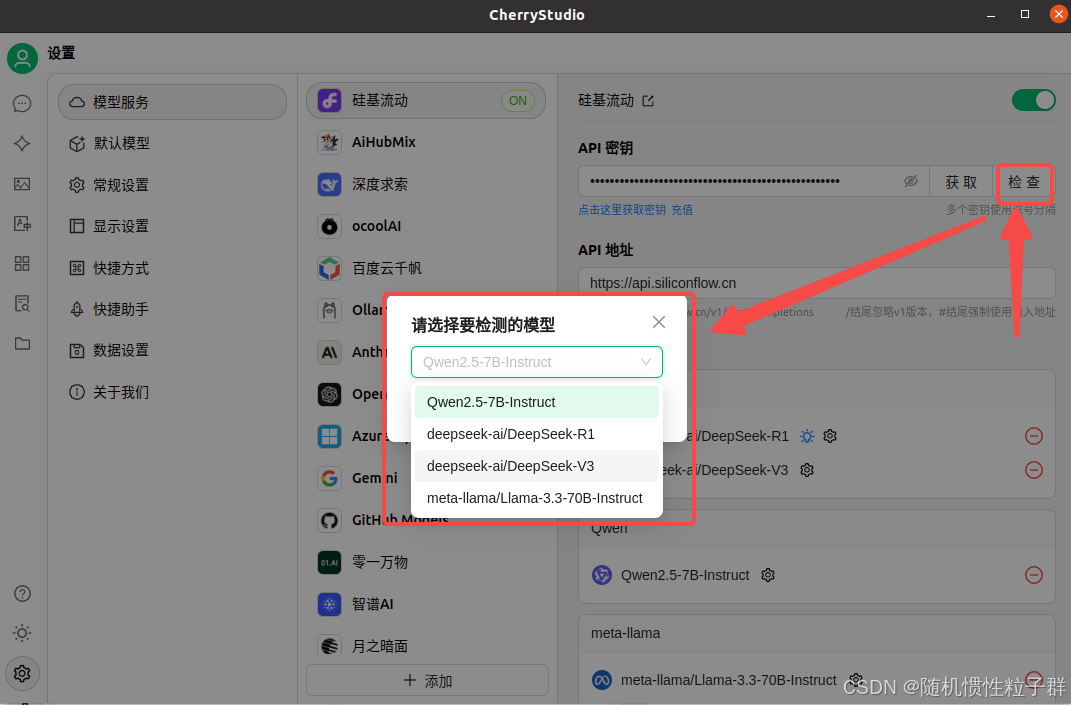Open settings gear in the sidebar
This screenshot has height=705, width=1071.
coord(22,674)
